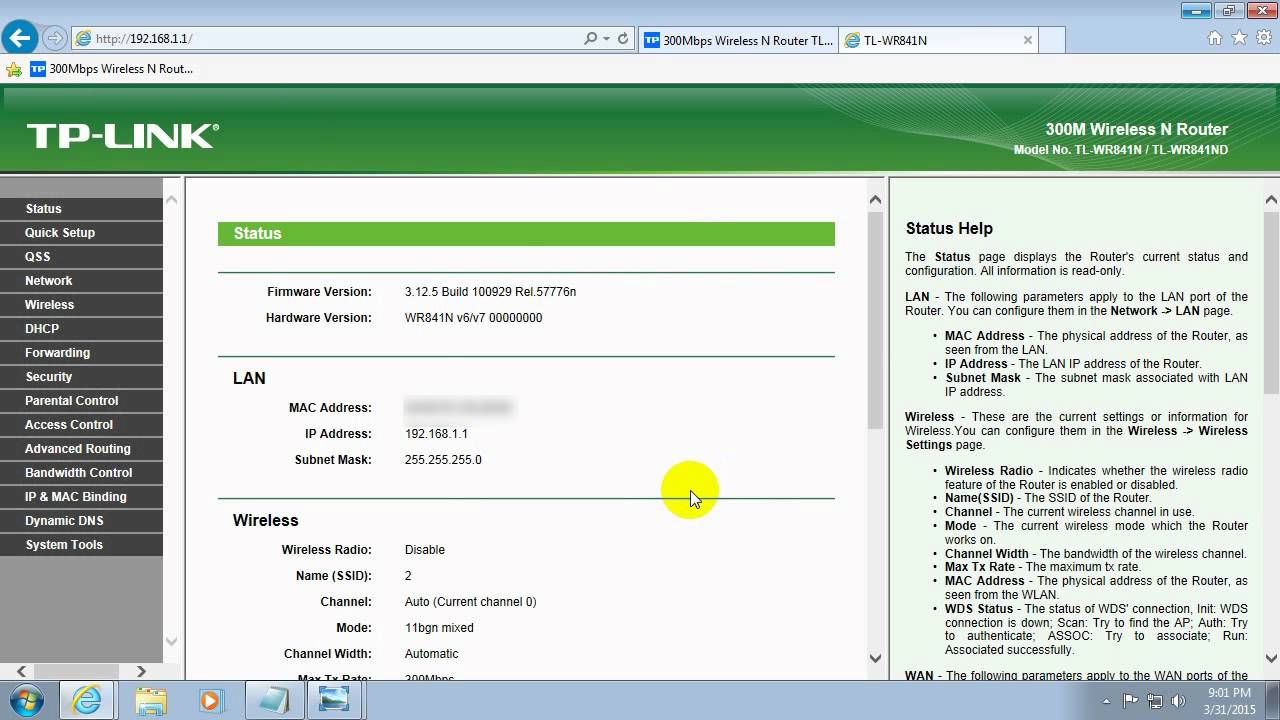Click the notepad-style taskbar icon
Image resolution: width=1280 pixels, height=720 pixels.
(272, 699)
